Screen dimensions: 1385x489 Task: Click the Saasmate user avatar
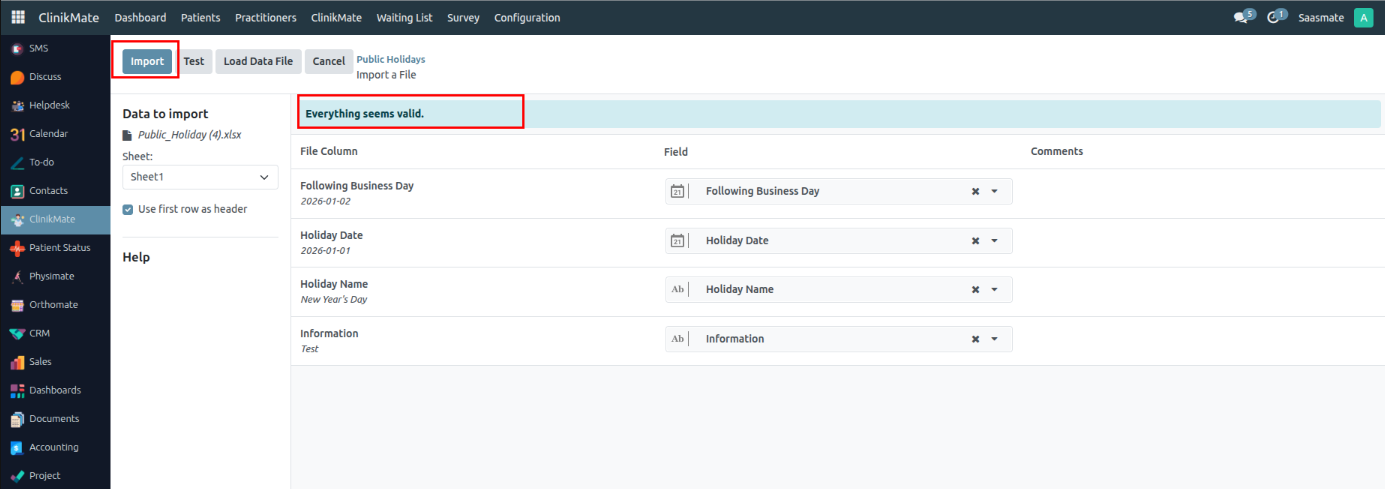coord(1363,17)
